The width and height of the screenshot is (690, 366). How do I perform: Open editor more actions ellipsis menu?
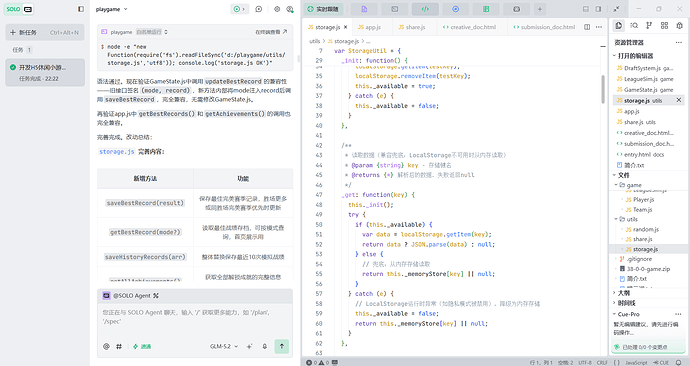point(599,27)
